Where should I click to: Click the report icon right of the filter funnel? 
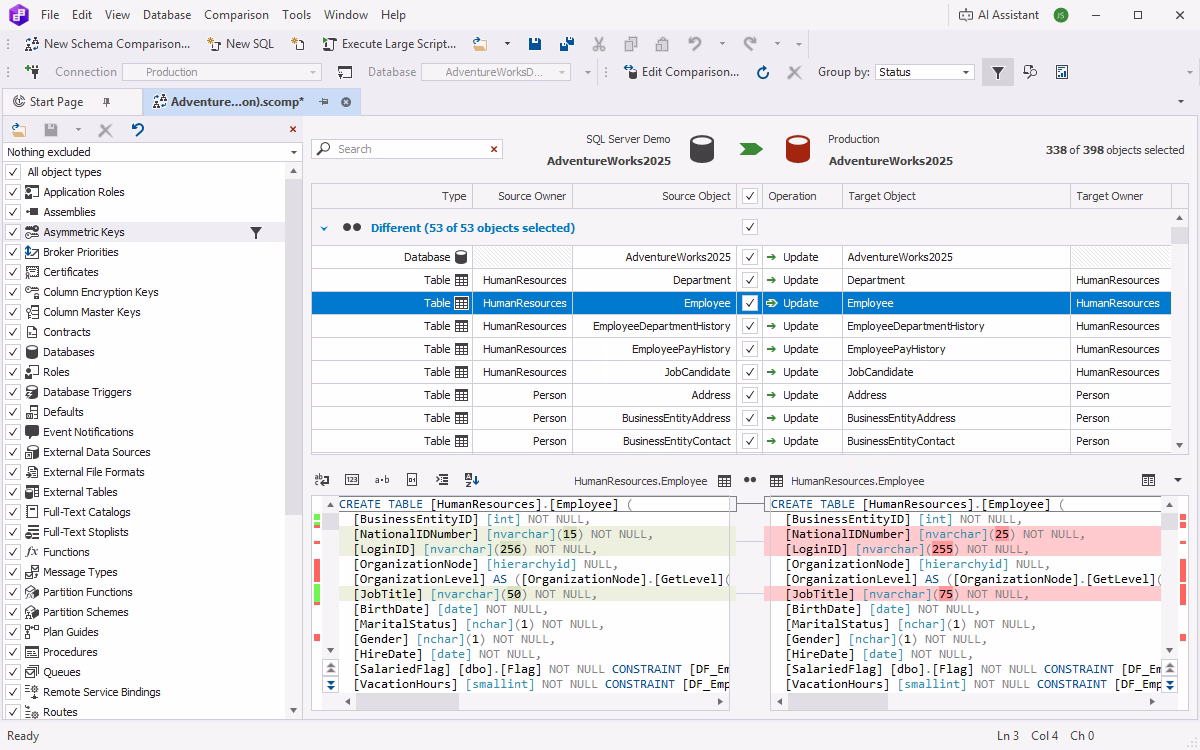(1062, 72)
